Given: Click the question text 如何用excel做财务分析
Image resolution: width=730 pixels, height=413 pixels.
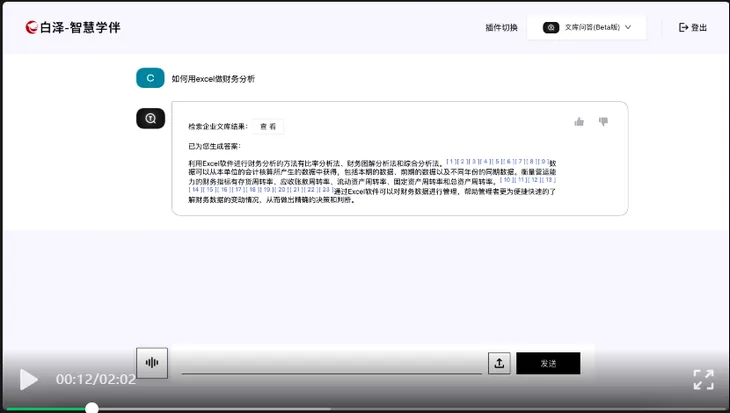Looking at the screenshot, I should (x=213, y=79).
